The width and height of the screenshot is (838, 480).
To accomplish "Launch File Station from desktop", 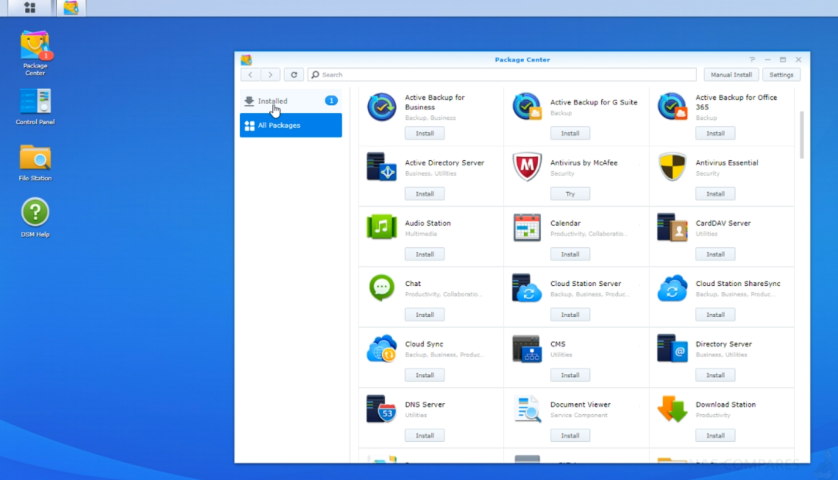I will [35, 162].
